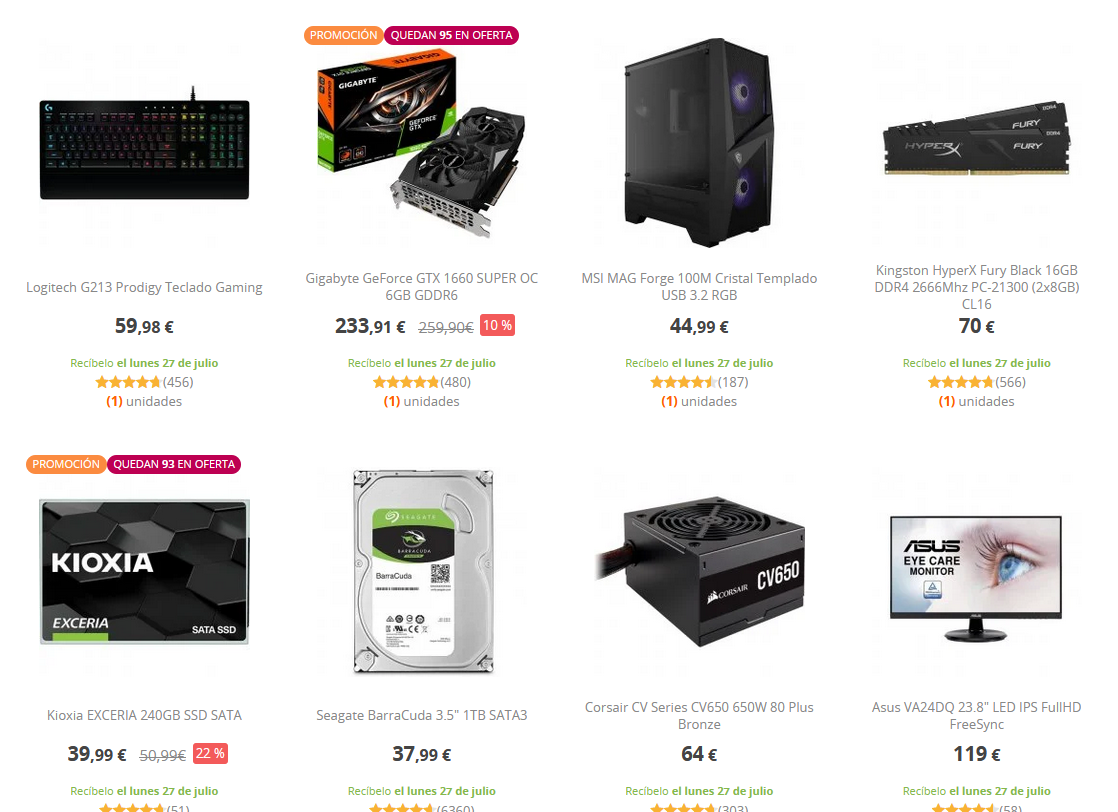1118x812 pixels.
Task: Open Kioxia EXCERIA 240GB SSD SATA link
Action: point(144,715)
